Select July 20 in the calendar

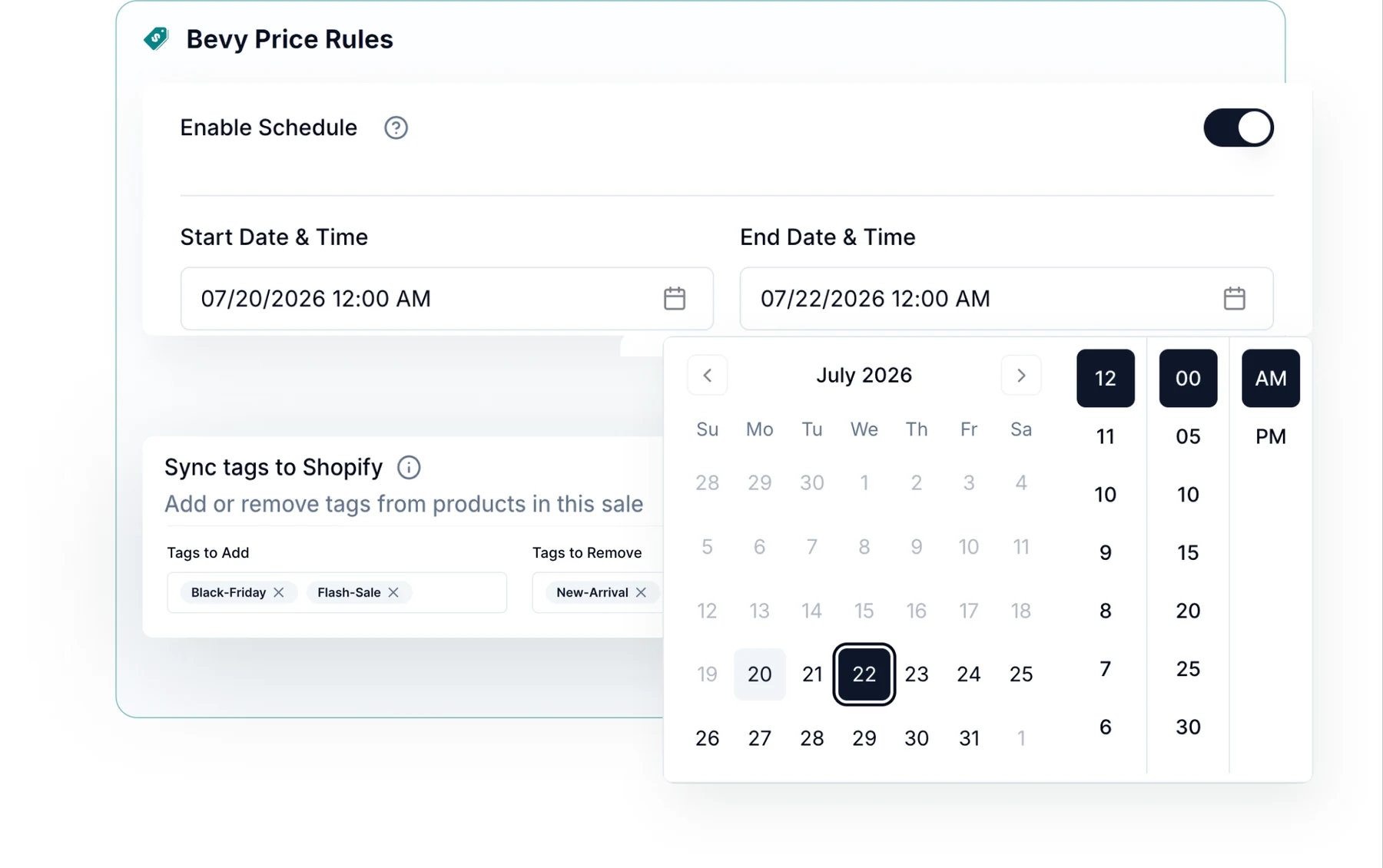pyautogui.click(x=760, y=674)
